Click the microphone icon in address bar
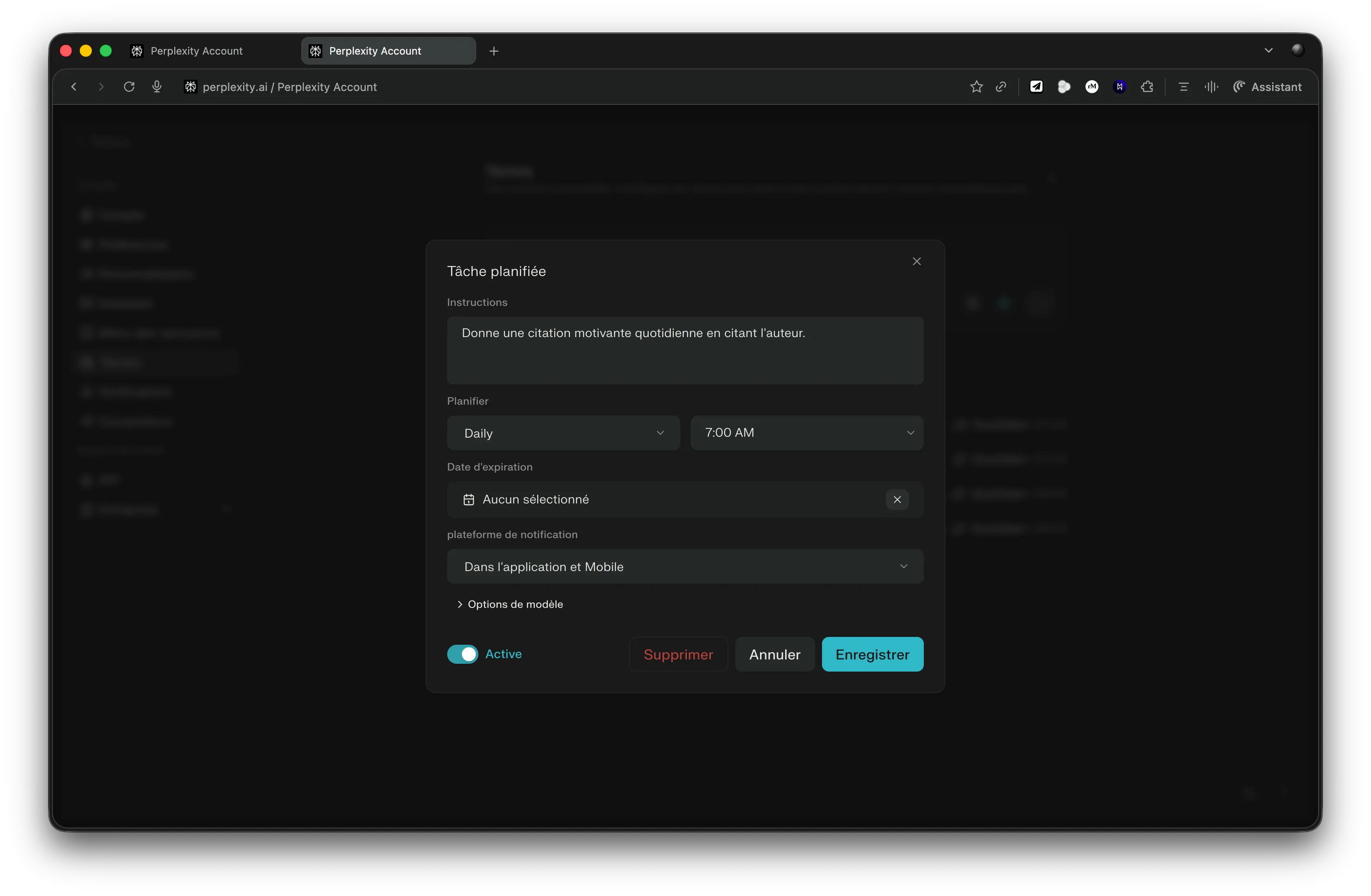This screenshot has height=896, width=1371. click(x=157, y=87)
